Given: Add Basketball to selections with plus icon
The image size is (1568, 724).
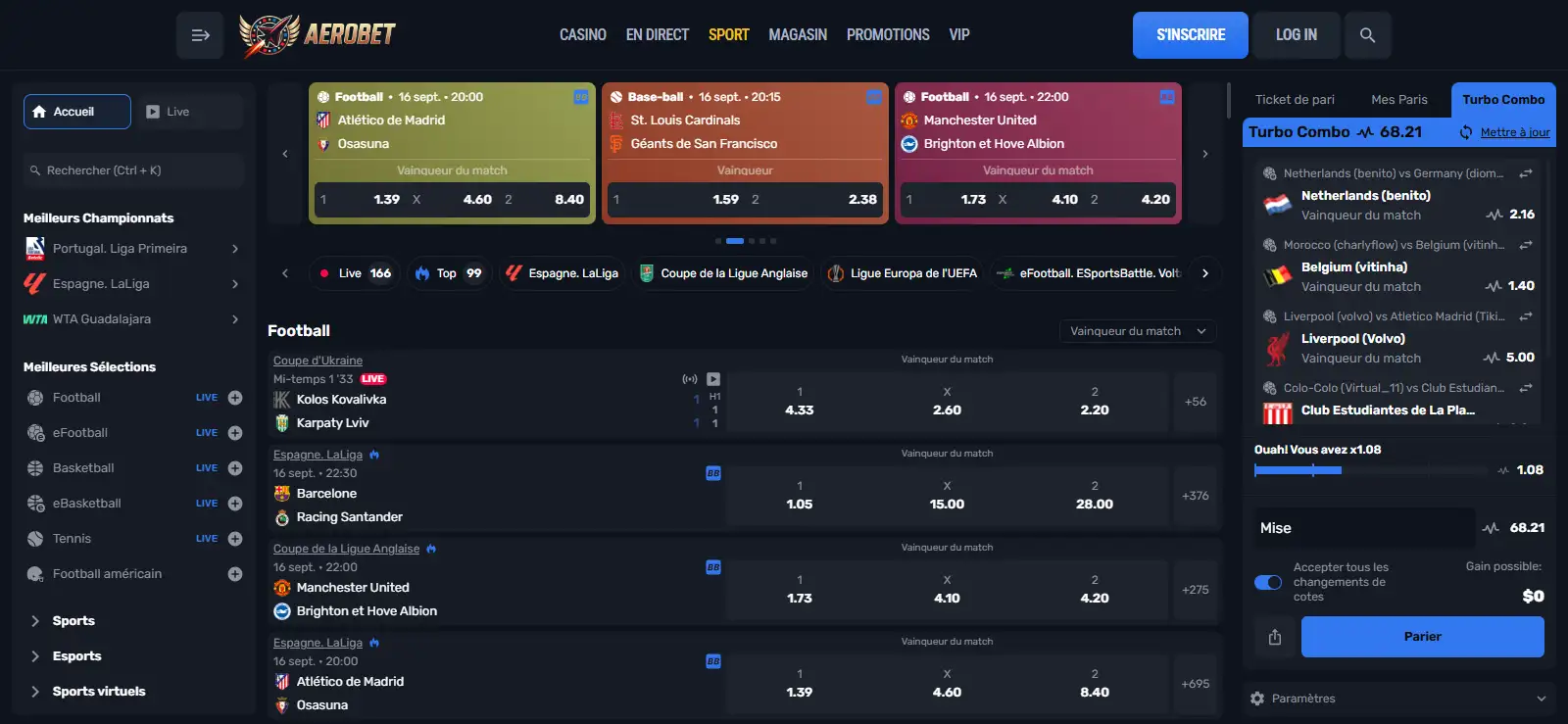Looking at the screenshot, I should tap(235, 468).
